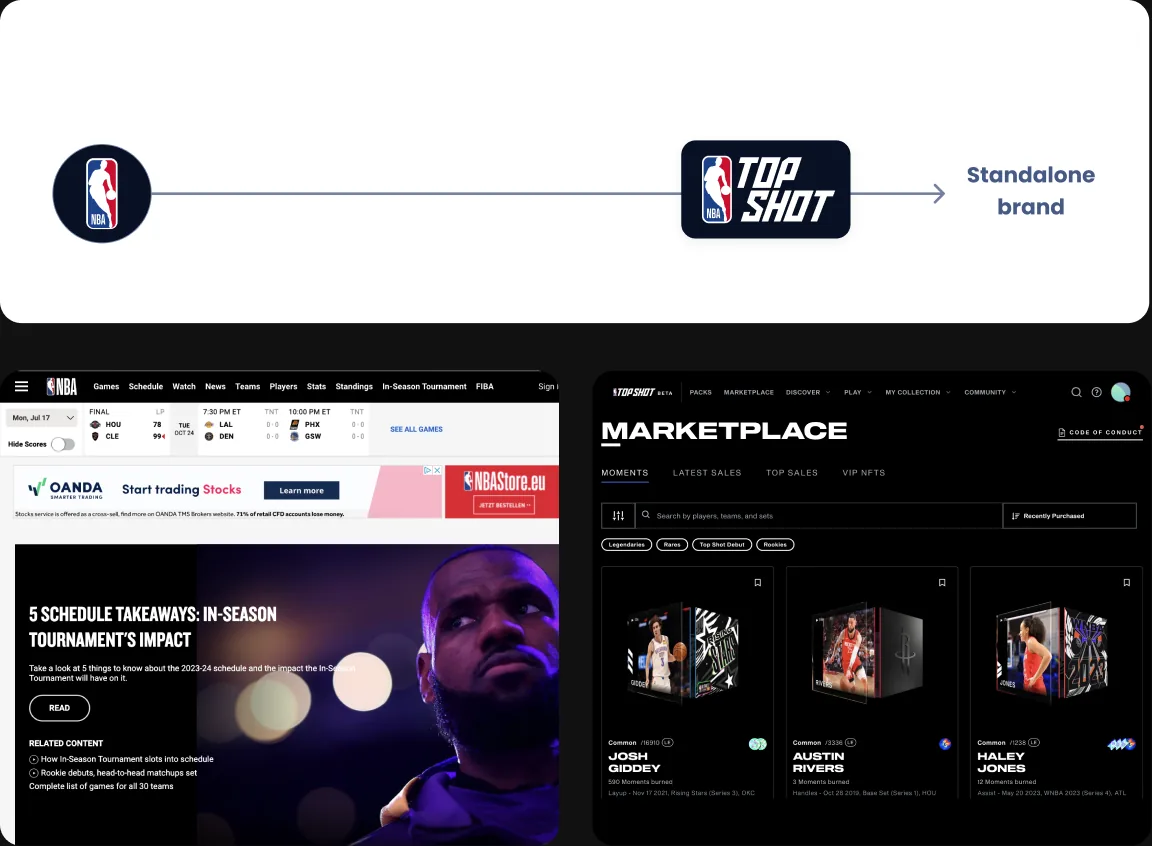
Task: Open search icon in Top Shot header
Action: tap(1076, 392)
